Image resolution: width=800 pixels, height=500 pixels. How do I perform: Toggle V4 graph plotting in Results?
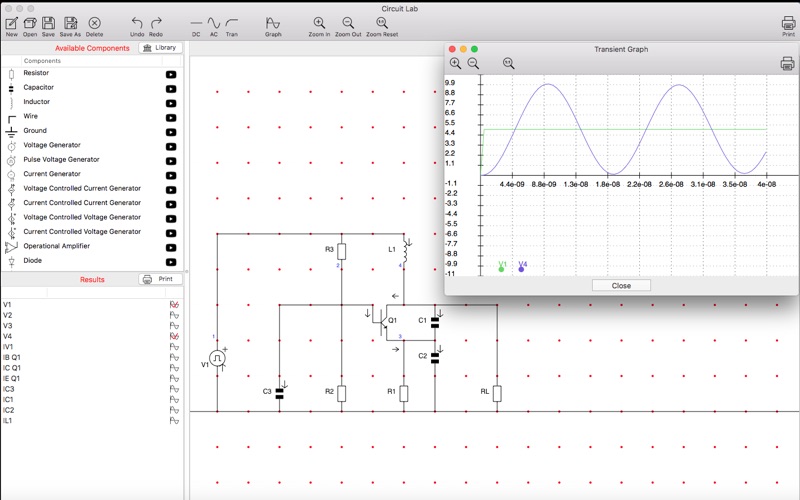click(x=174, y=336)
